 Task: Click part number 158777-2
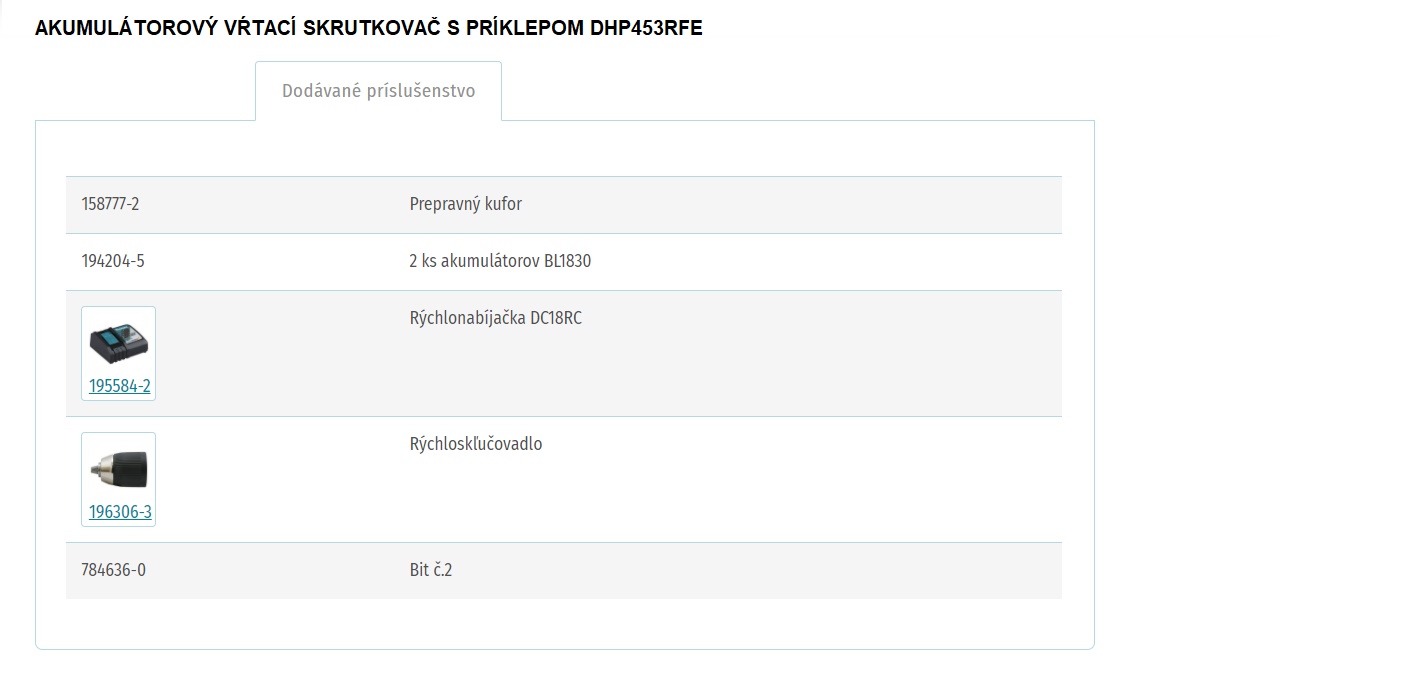(110, 204)
